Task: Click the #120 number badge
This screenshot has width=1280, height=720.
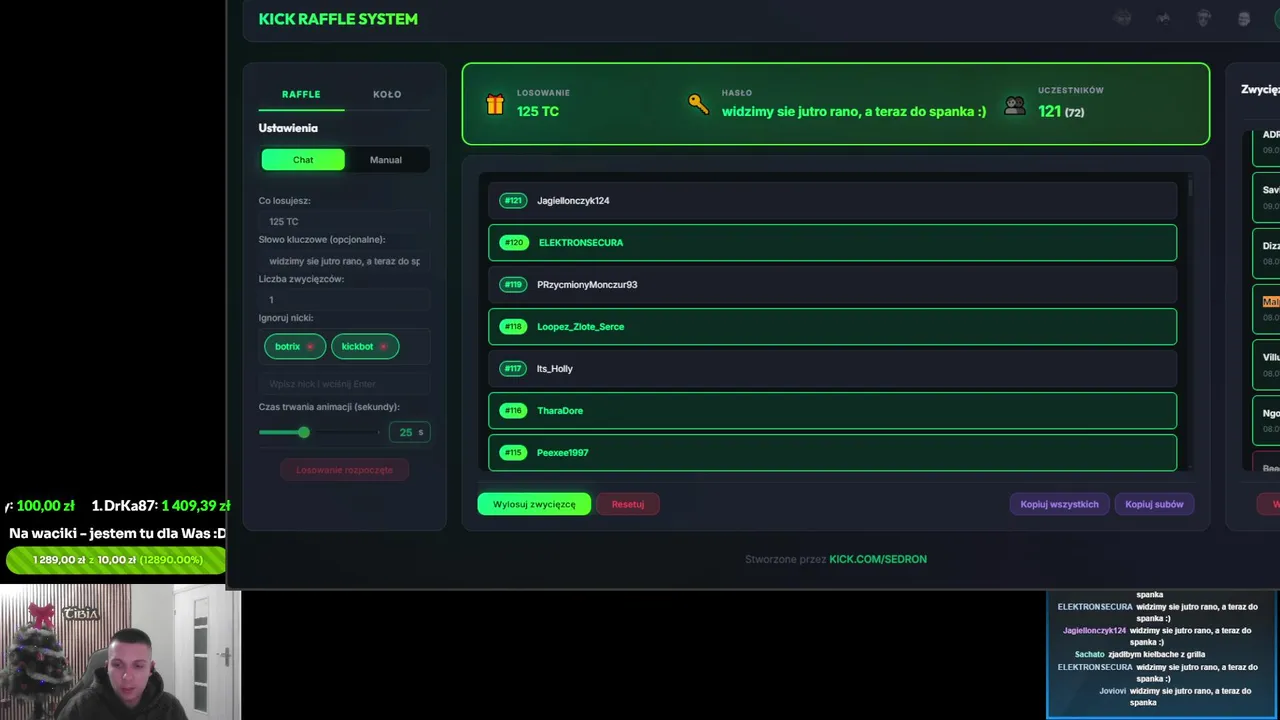Action: pos(513,243)
